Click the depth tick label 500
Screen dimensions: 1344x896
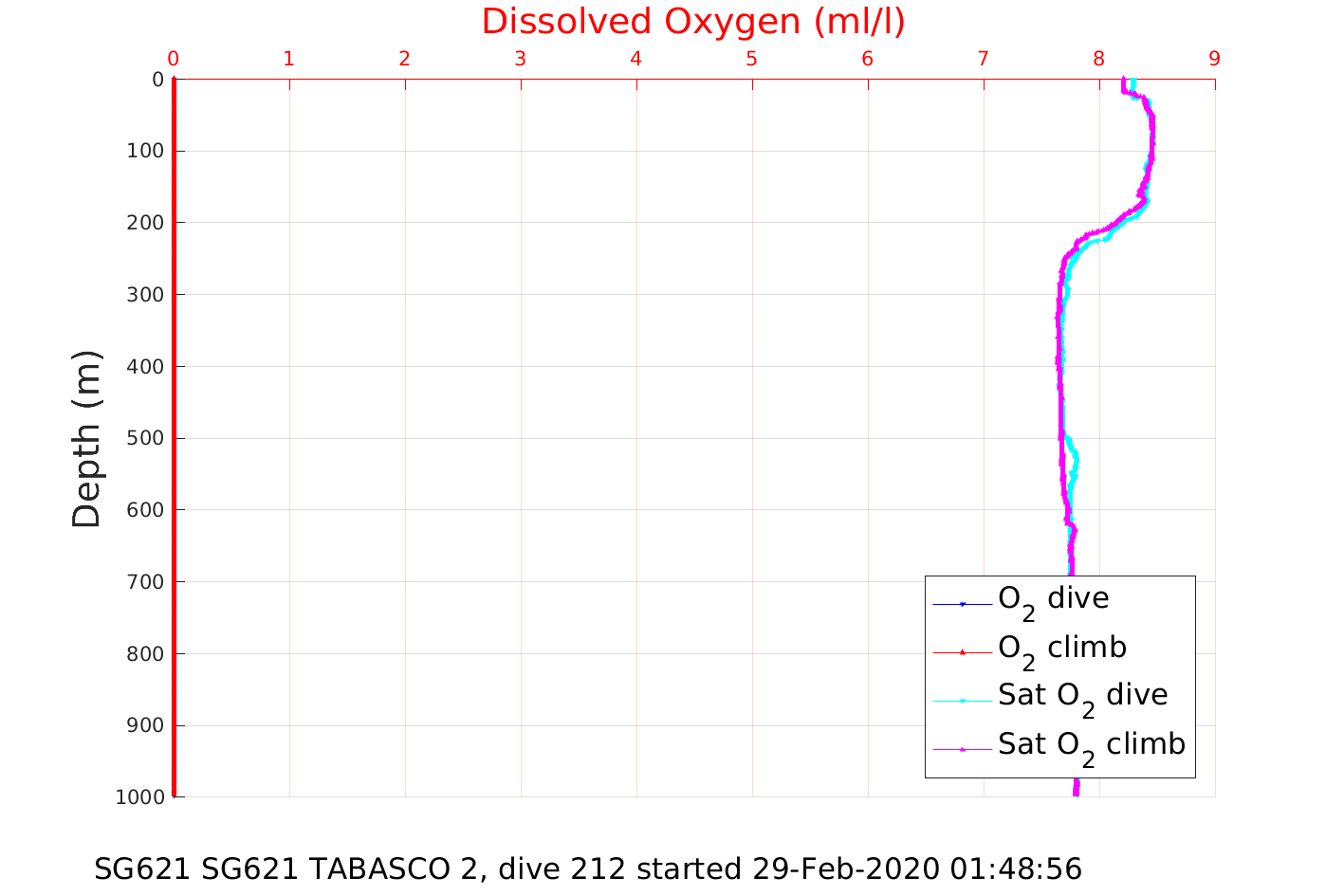(144, 438)
